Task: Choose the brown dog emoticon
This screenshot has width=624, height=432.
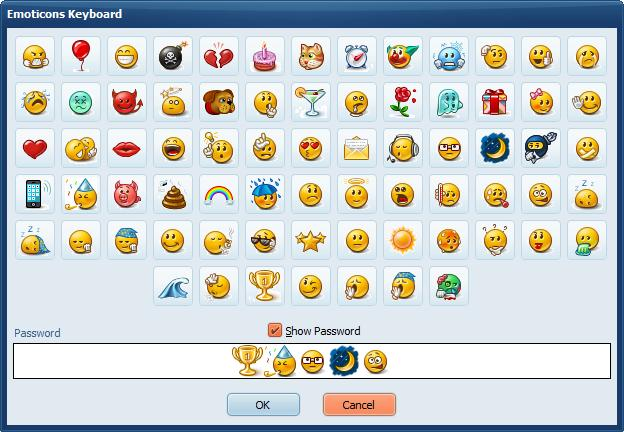Action: 219,102
